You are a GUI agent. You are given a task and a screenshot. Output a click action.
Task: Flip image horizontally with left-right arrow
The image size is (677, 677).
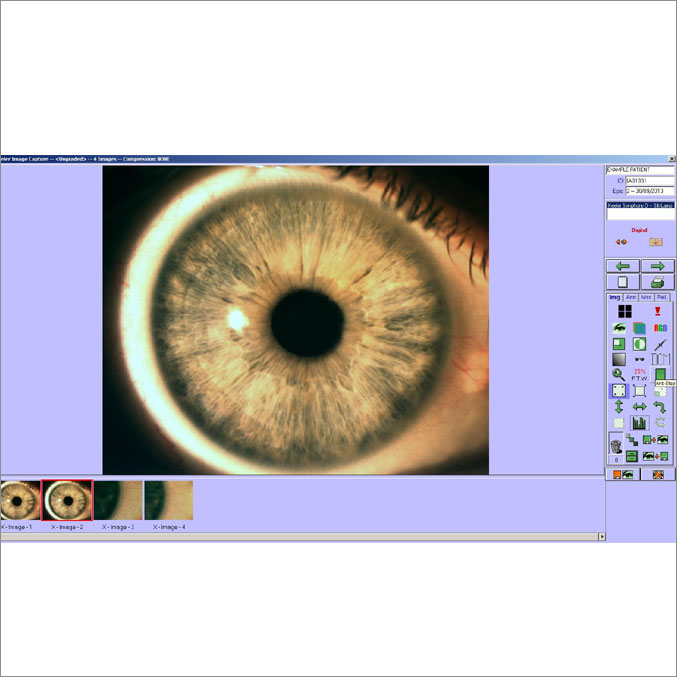coord(639,407)
